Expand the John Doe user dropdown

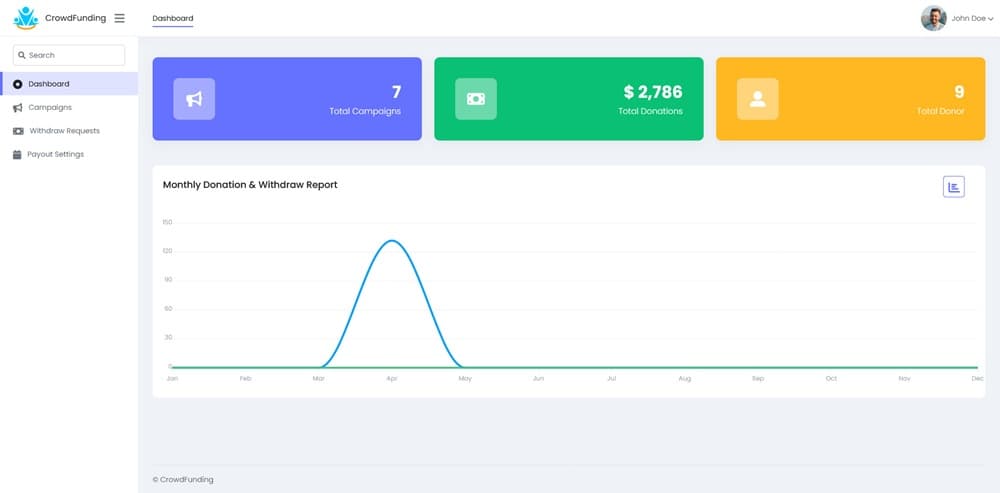pyautogui.click(x=973, y=18)
